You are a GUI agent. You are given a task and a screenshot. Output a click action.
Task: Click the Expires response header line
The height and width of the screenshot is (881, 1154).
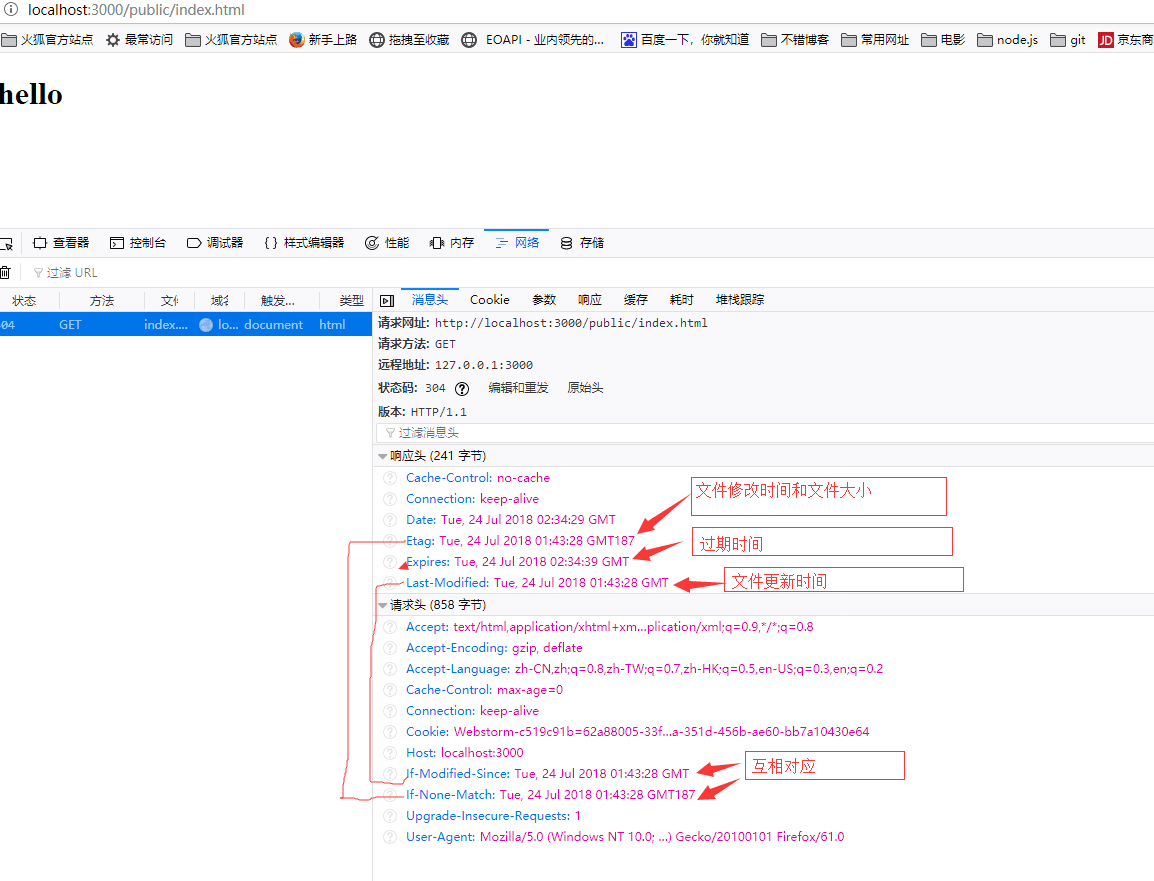pos(517,562)
